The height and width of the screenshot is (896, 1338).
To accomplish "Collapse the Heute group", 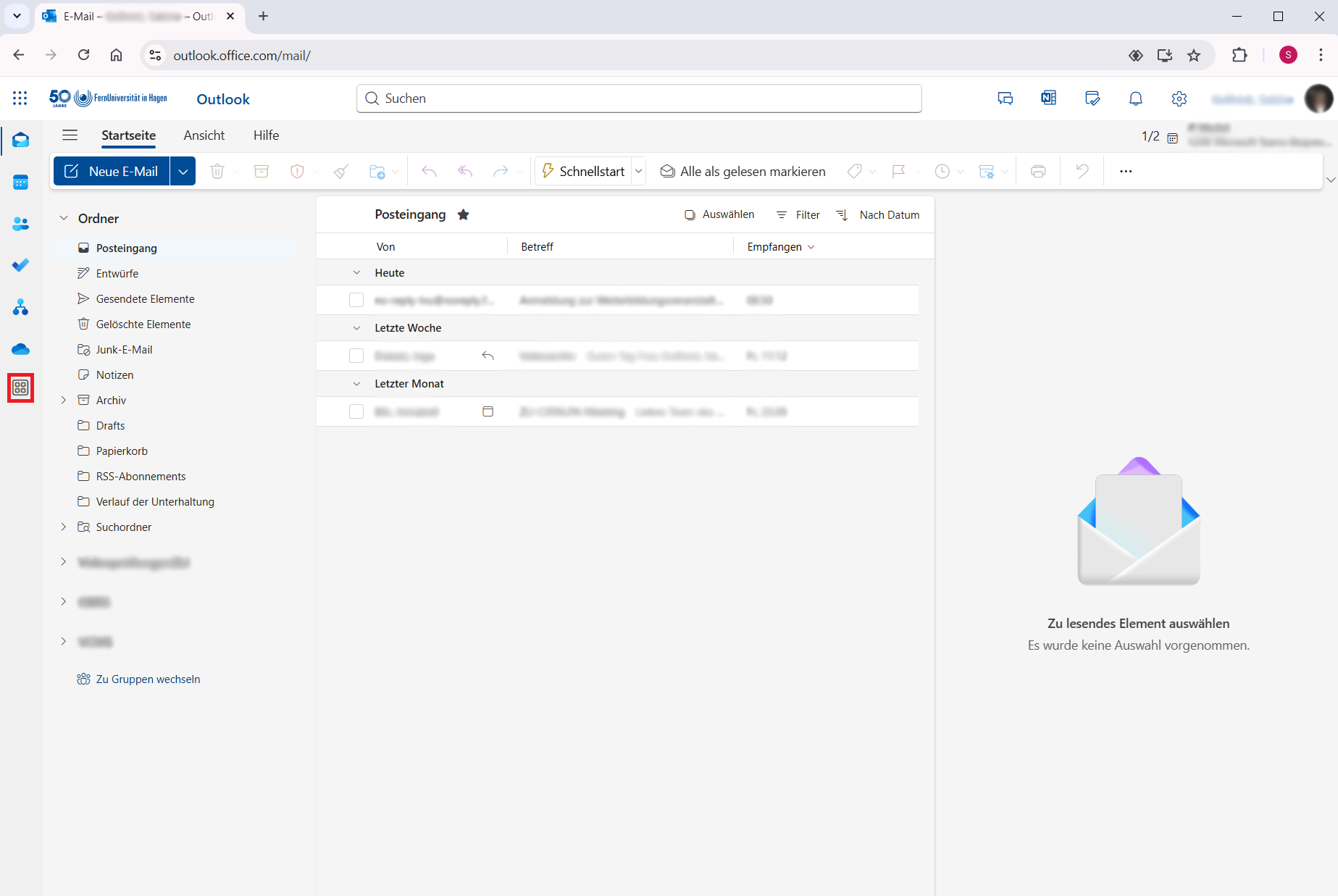I will 356,272.
